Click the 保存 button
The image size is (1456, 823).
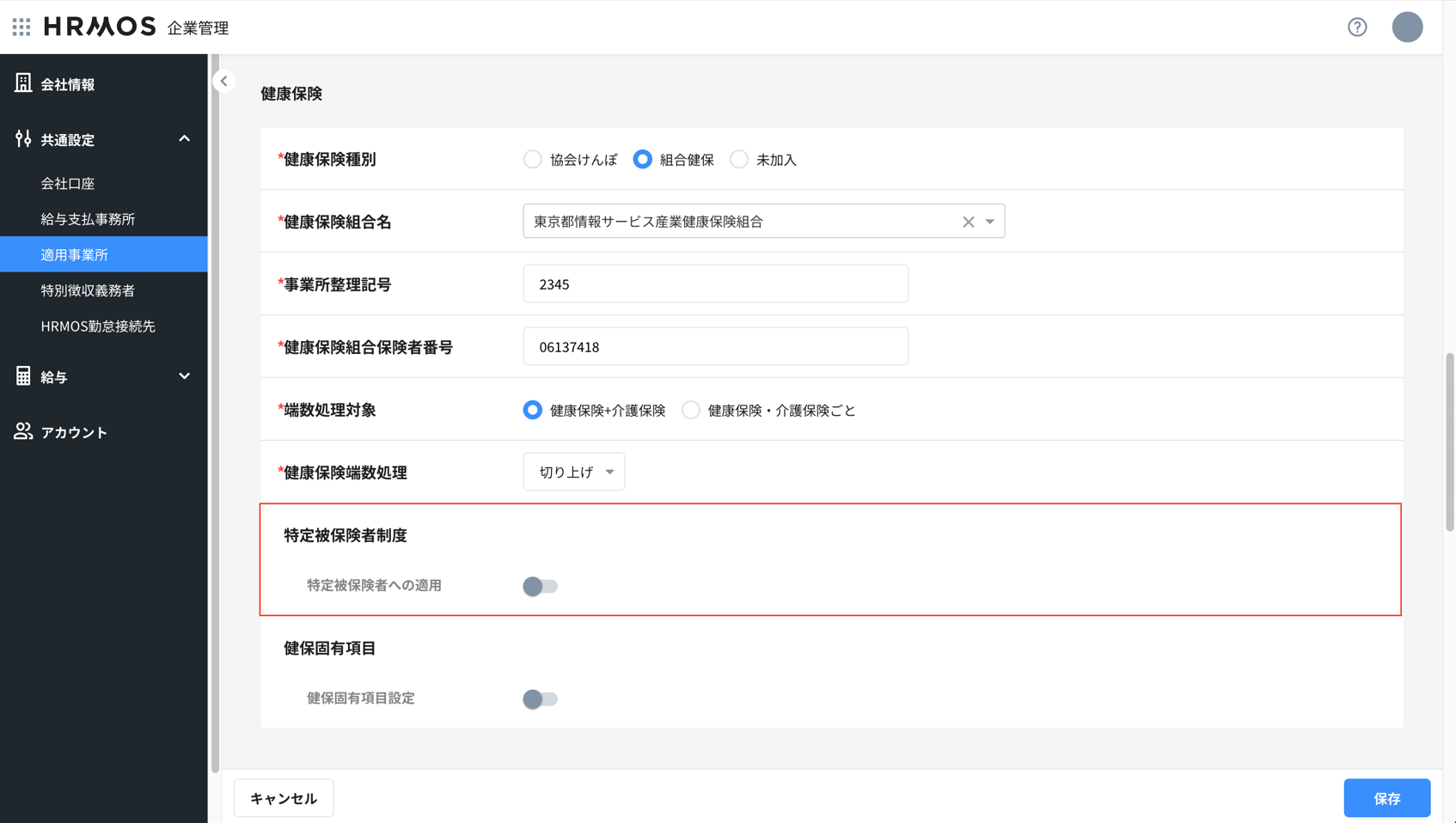(1386, 798)
